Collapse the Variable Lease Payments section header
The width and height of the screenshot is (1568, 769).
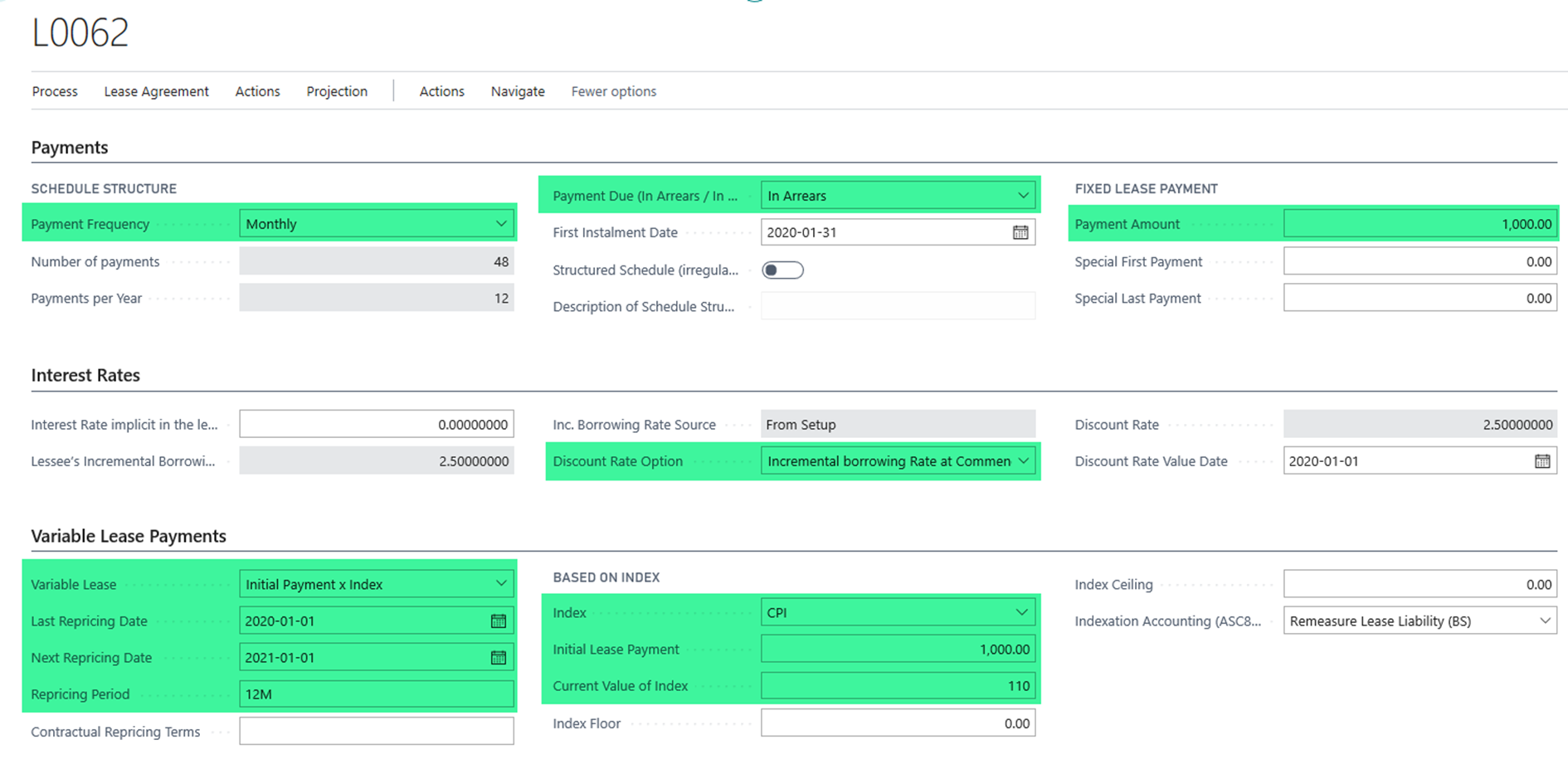coord(129,537)
